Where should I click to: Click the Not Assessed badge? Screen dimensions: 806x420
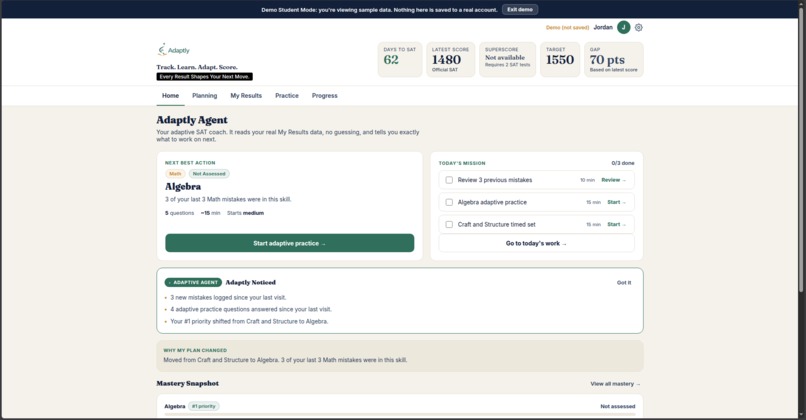click(209, 174)
